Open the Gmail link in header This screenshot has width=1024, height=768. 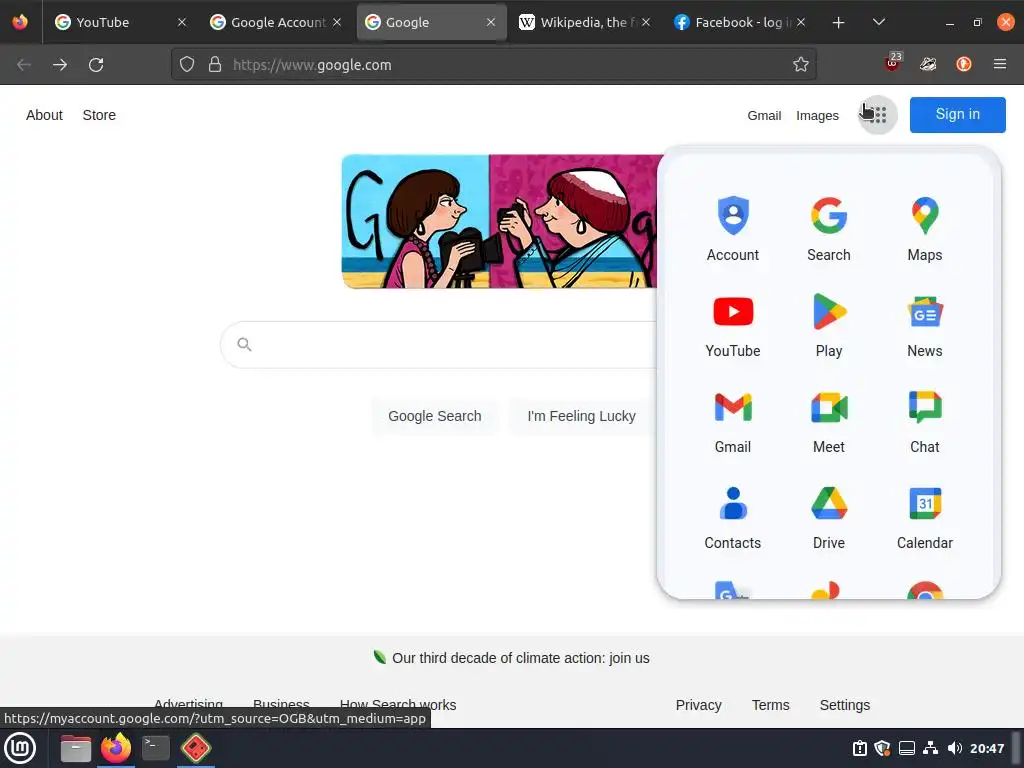(764, 116)
